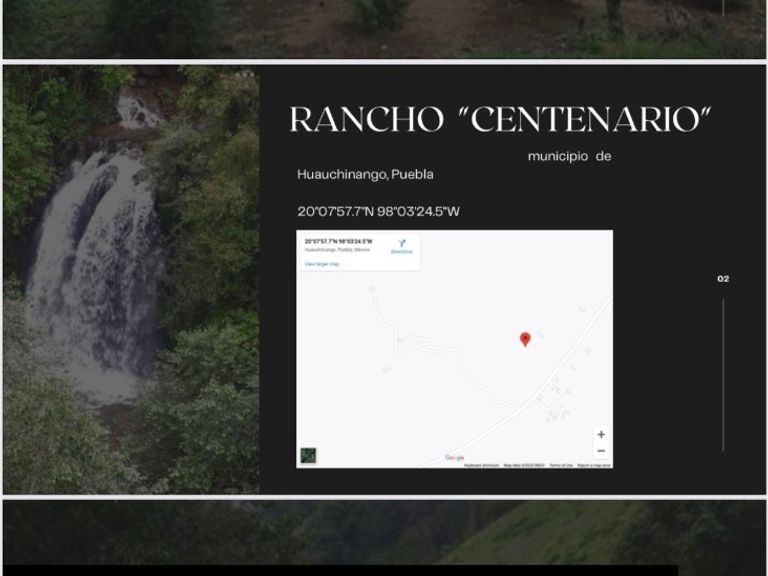Click the Google logo on map
Screen dimensions: 768x576
tap(455, 457)
